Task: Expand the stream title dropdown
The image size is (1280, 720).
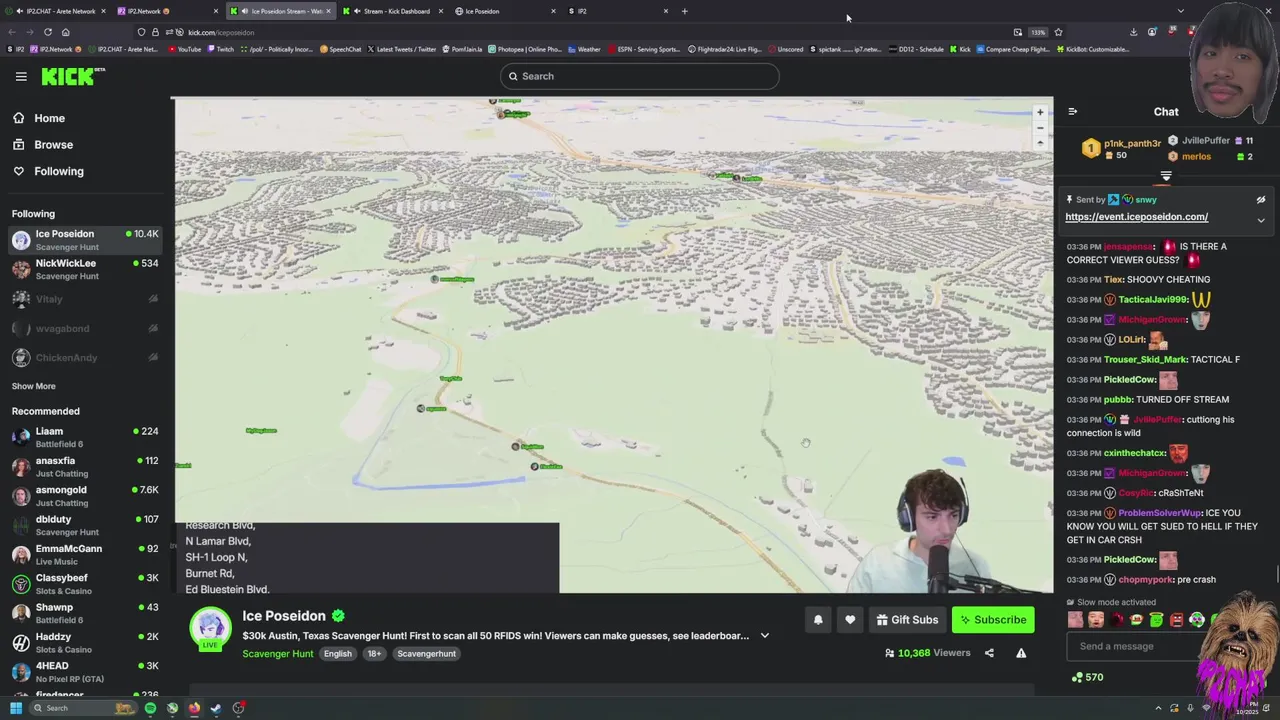Action: click(x=765, y=636)
